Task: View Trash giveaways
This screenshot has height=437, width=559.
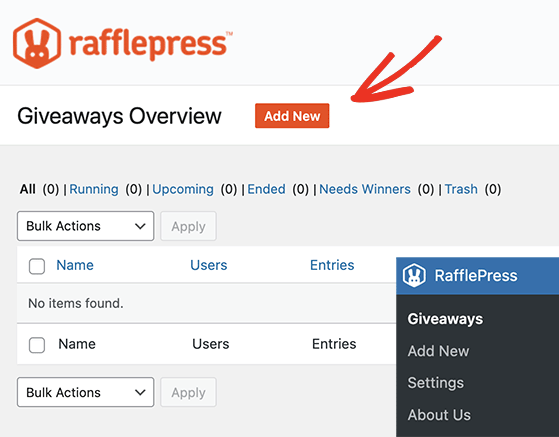Action: 461,189
